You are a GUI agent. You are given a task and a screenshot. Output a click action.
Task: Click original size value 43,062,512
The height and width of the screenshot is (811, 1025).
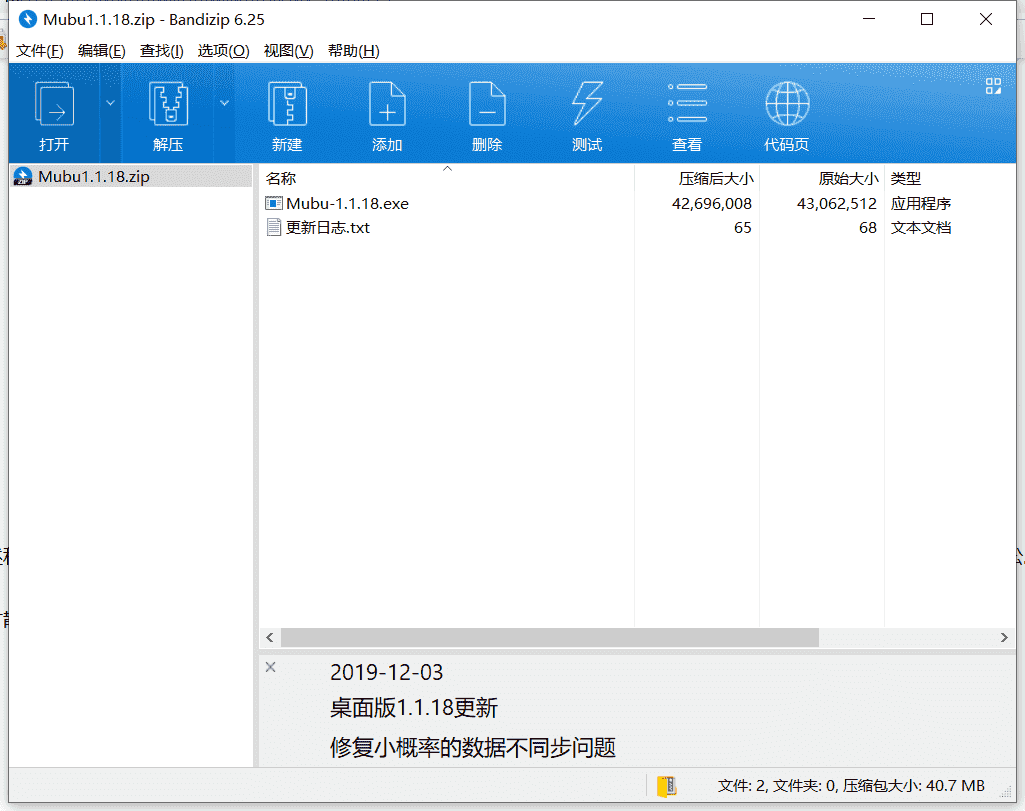pyautogui.click(x=837, y=204)
